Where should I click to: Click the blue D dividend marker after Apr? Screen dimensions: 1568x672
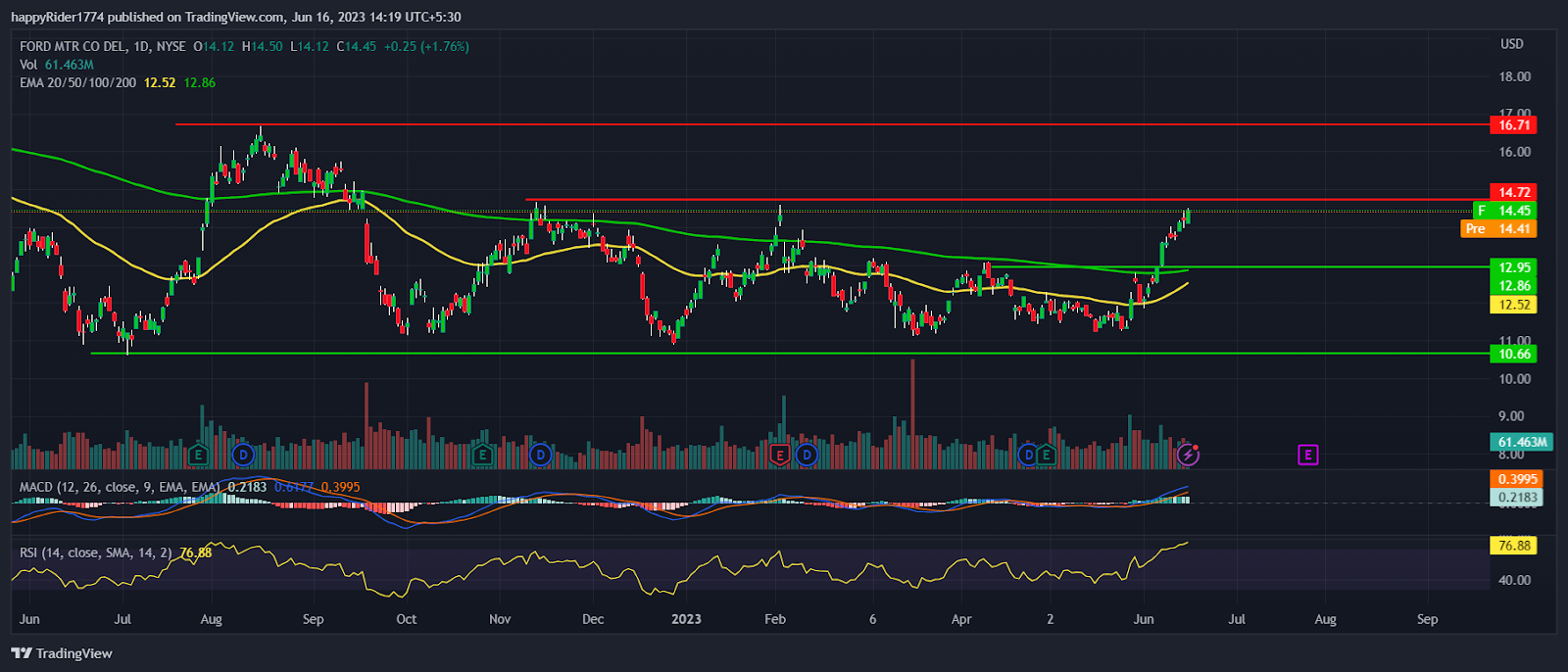pos(1027,455)
